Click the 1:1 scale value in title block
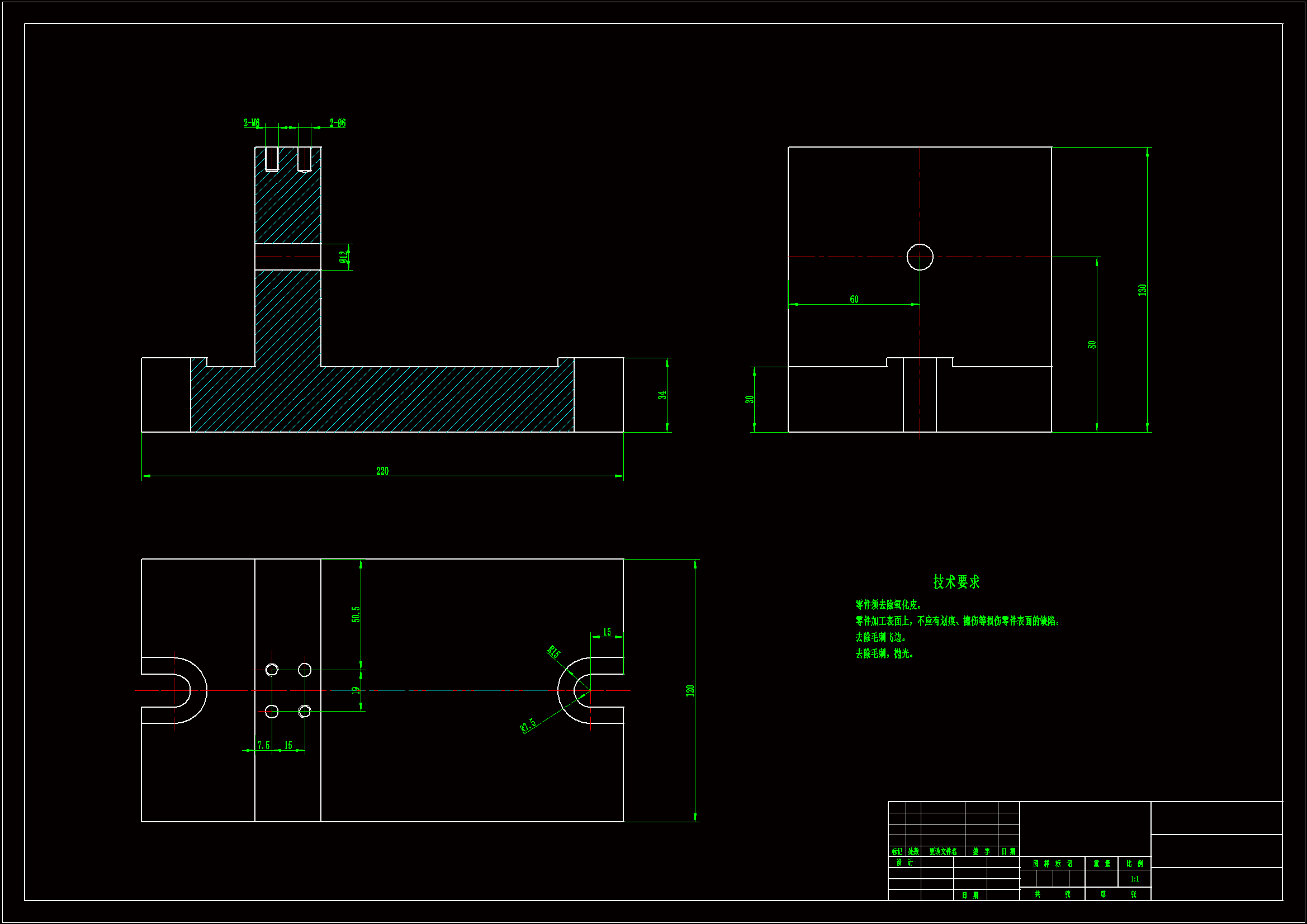 click(x=1134, y=879)
